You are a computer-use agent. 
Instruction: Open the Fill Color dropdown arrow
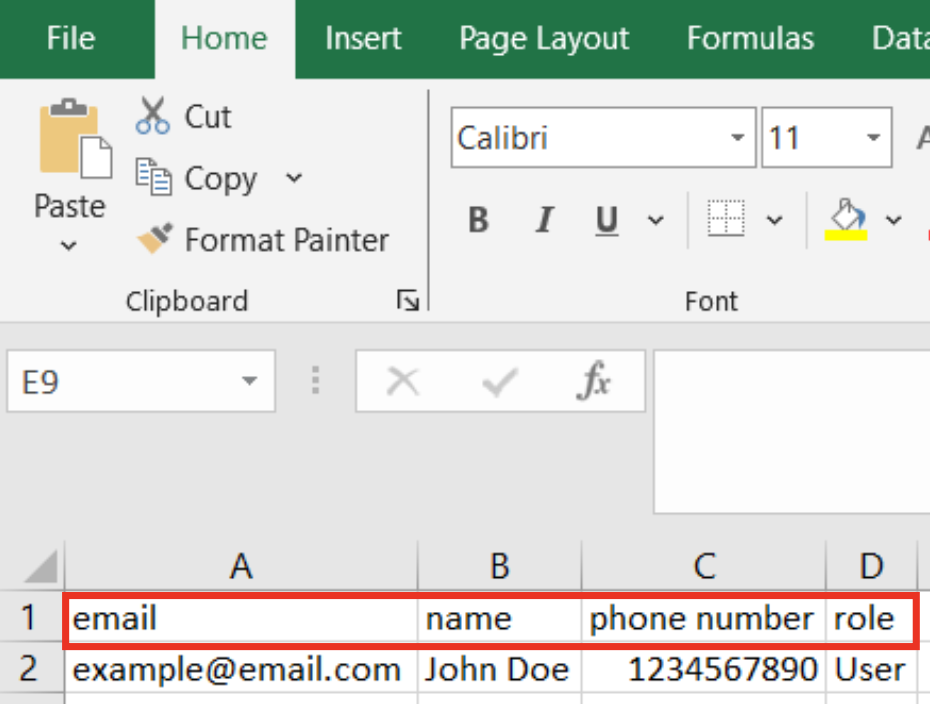tap(893, 221)
